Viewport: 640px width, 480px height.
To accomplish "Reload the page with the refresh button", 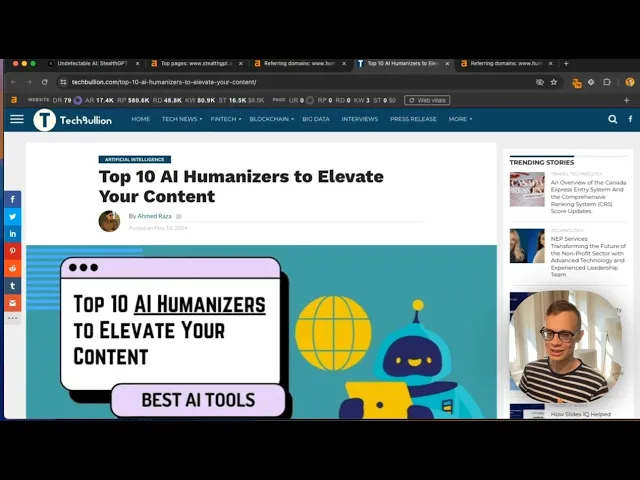I will pos(44,82).
